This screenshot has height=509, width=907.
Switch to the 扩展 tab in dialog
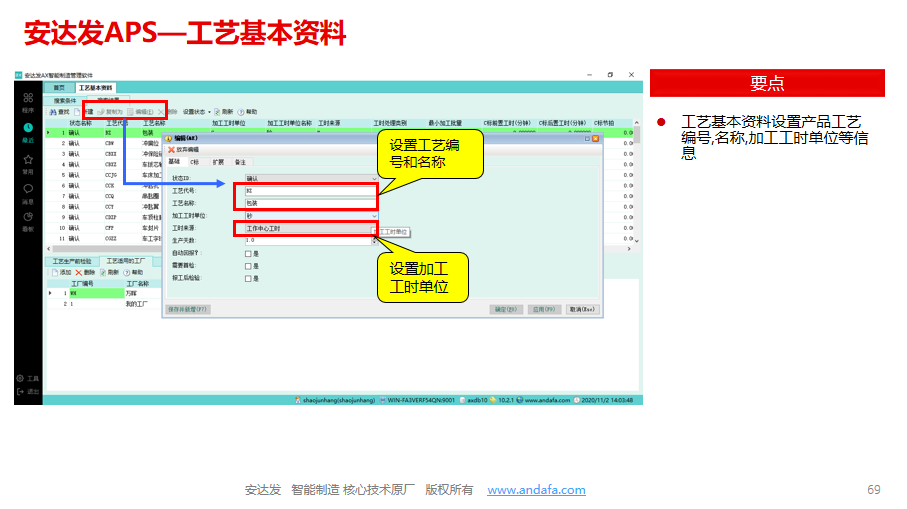pyautogui.click(x=218, y=161)
